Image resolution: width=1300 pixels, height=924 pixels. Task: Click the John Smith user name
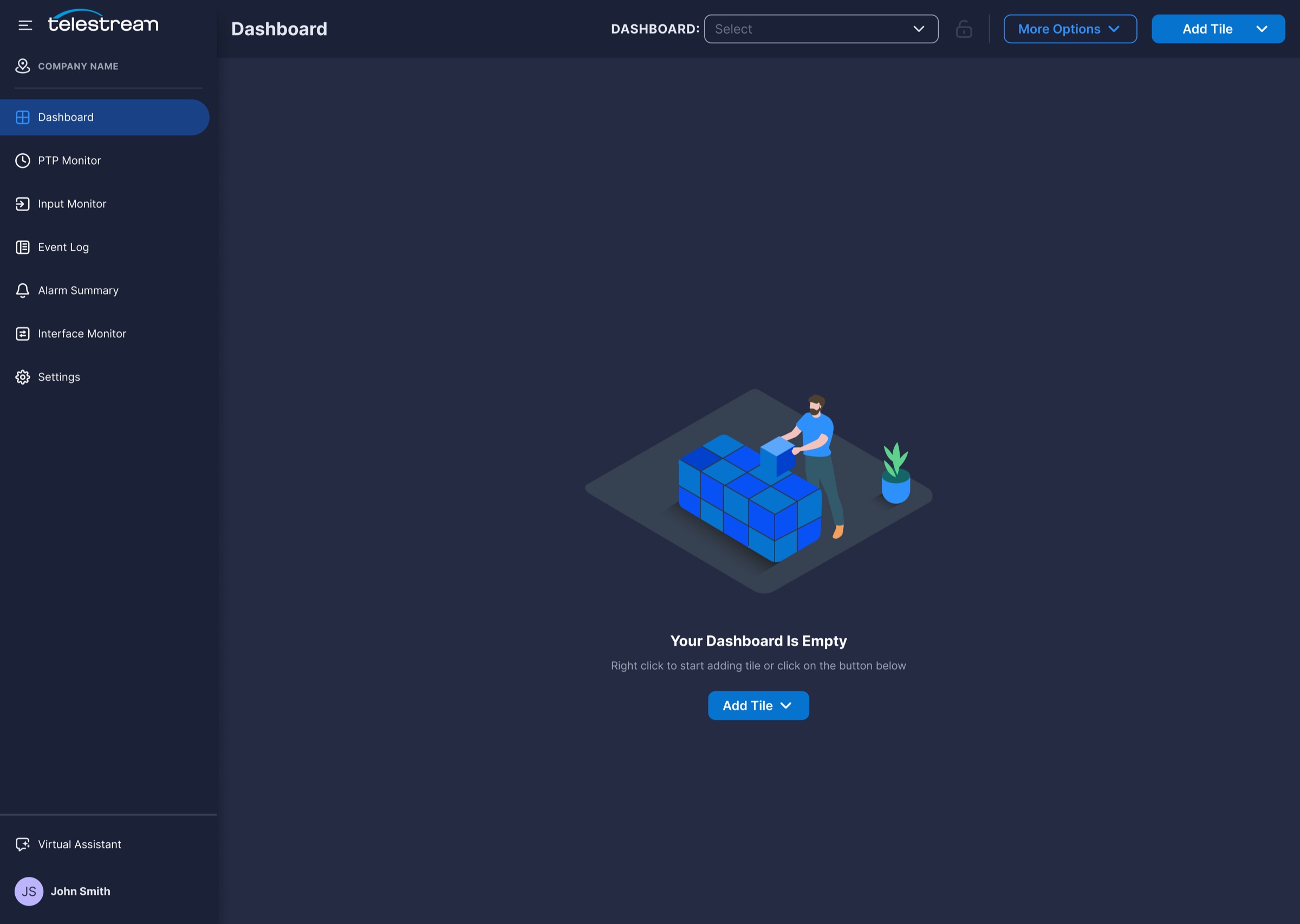click(x=80, y=892)
